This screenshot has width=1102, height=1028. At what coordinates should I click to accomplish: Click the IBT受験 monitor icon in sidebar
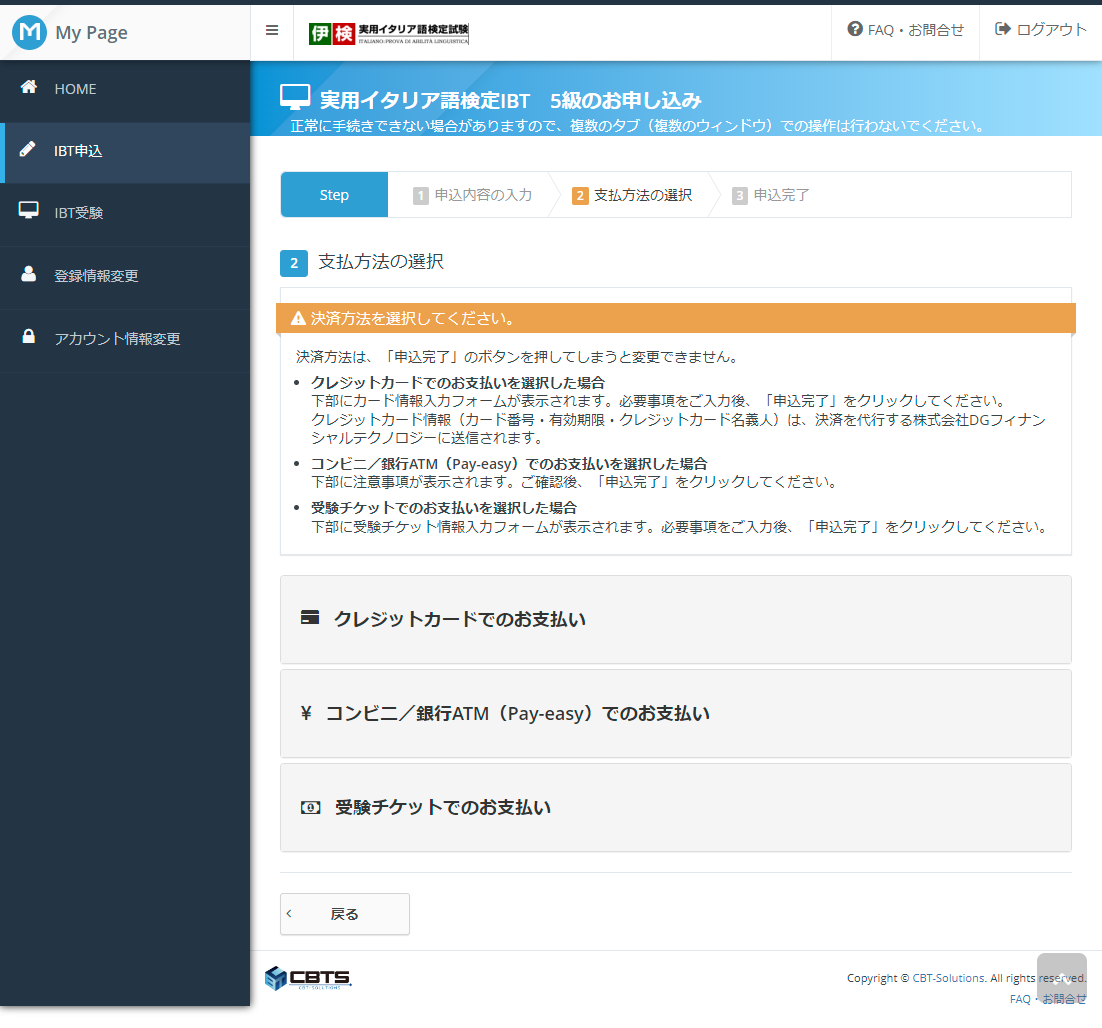click(28, 210)
